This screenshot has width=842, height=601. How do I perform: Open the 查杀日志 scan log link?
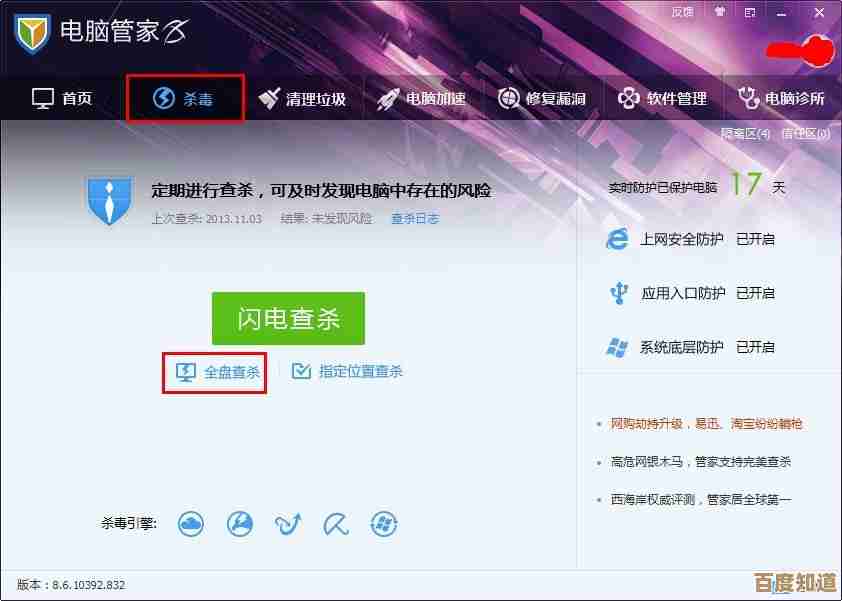[x=414, y=218]
